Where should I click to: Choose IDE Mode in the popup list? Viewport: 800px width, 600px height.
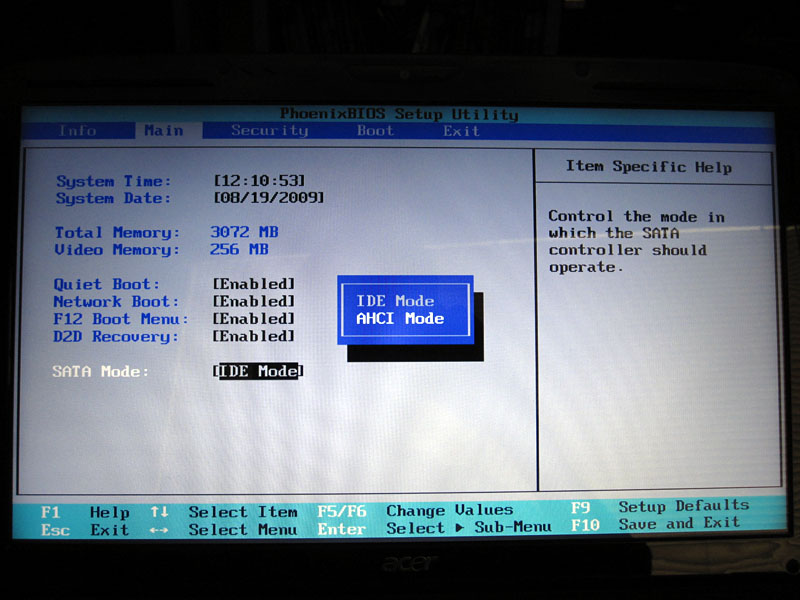click(x=395, y=301)
